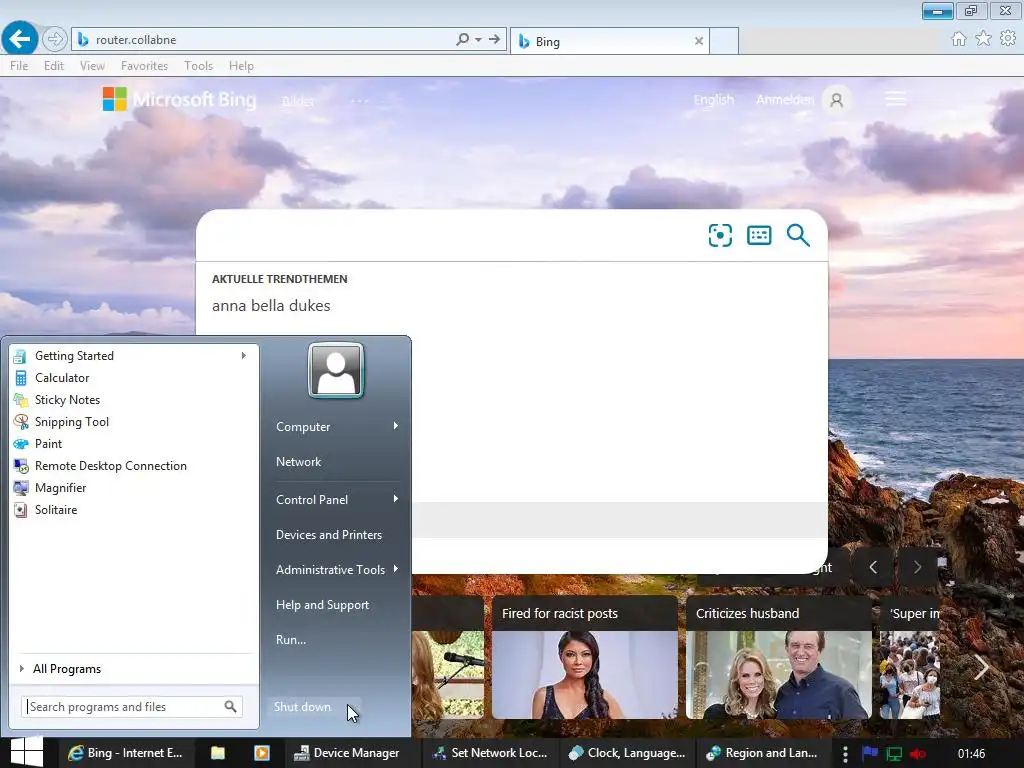Image resolution: width=1024 pixels, height=768 pixels.
Task: Click the address bar Go arrow
Action: coord(494,39)
